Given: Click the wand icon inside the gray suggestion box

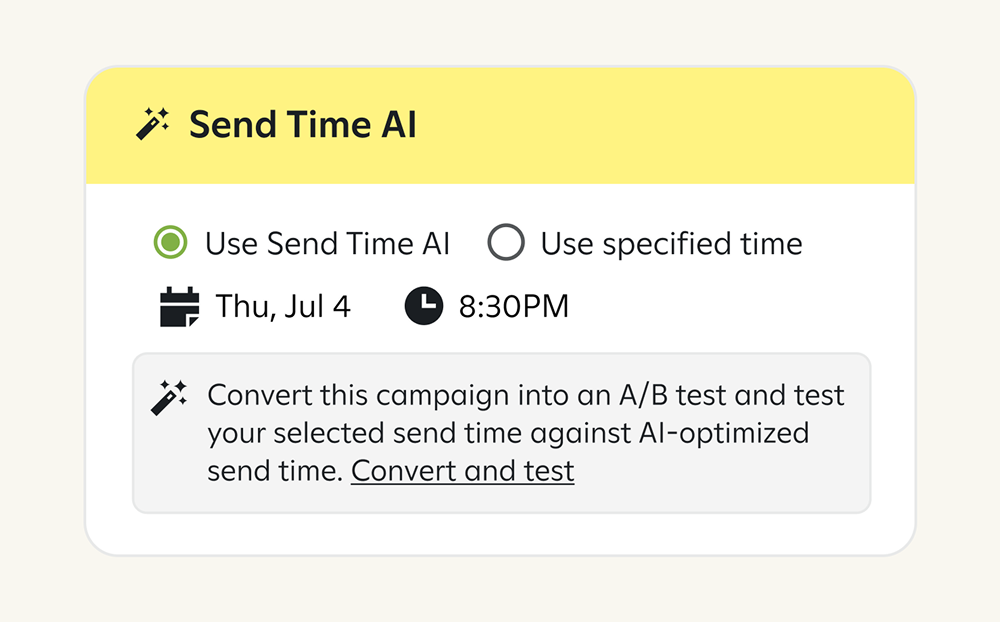Looking at the screenshot, I should click(x=169, y=397).
